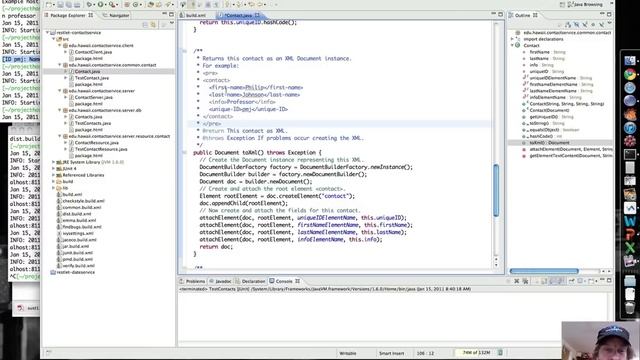Screen dimensions: 640x360
Task: Open the Trash in the Dock
Action: pos(630,307)
